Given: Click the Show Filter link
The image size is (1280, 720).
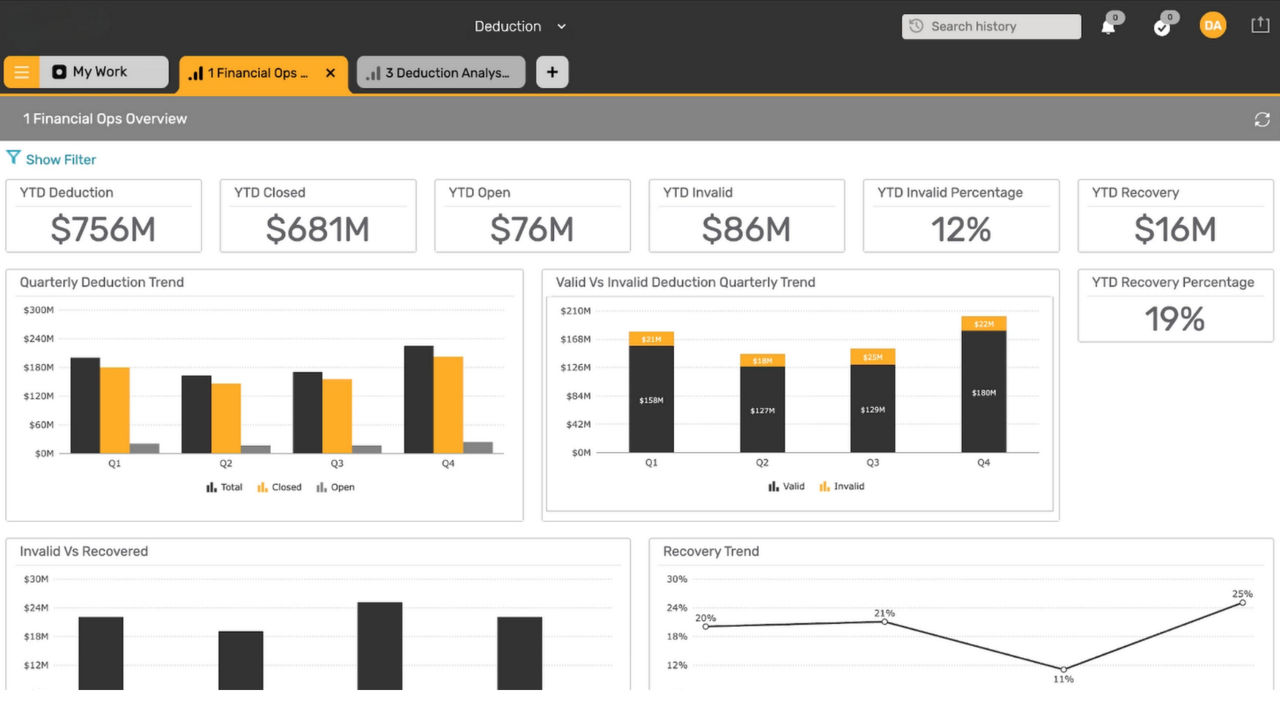Looking at the screenshot, I should tap(61, 160).
